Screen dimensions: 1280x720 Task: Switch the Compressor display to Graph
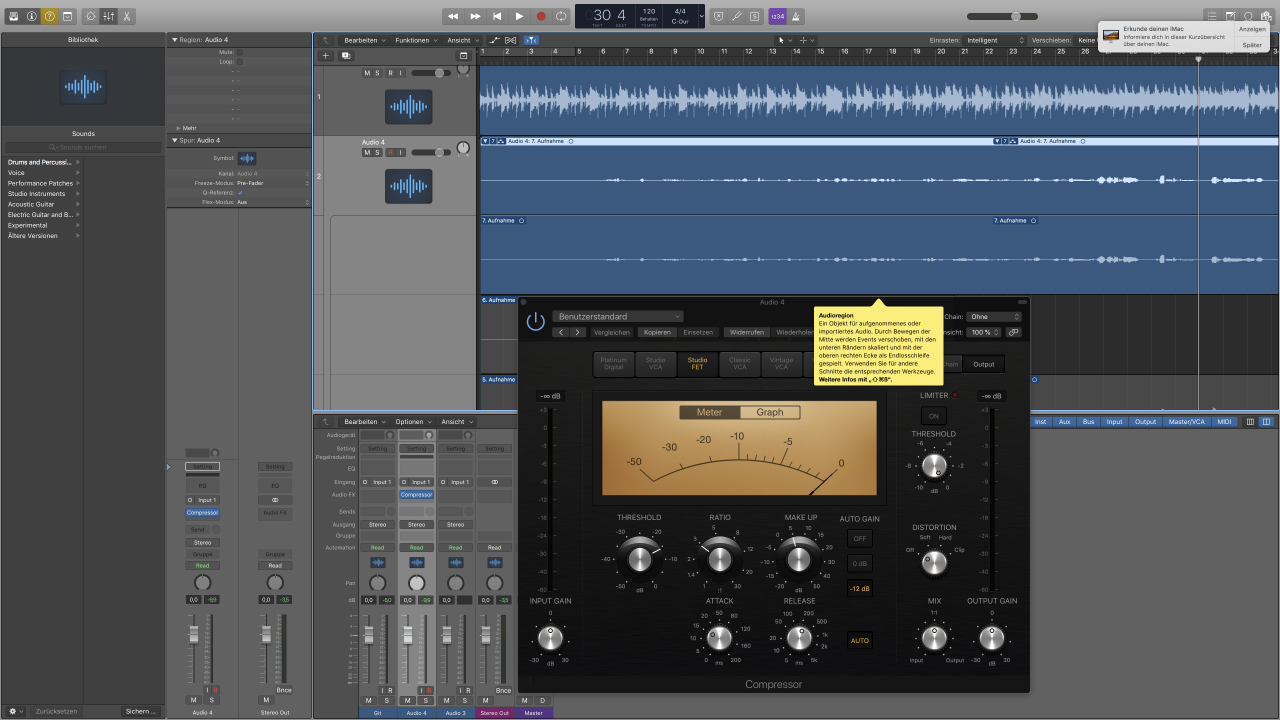[770, 412]
